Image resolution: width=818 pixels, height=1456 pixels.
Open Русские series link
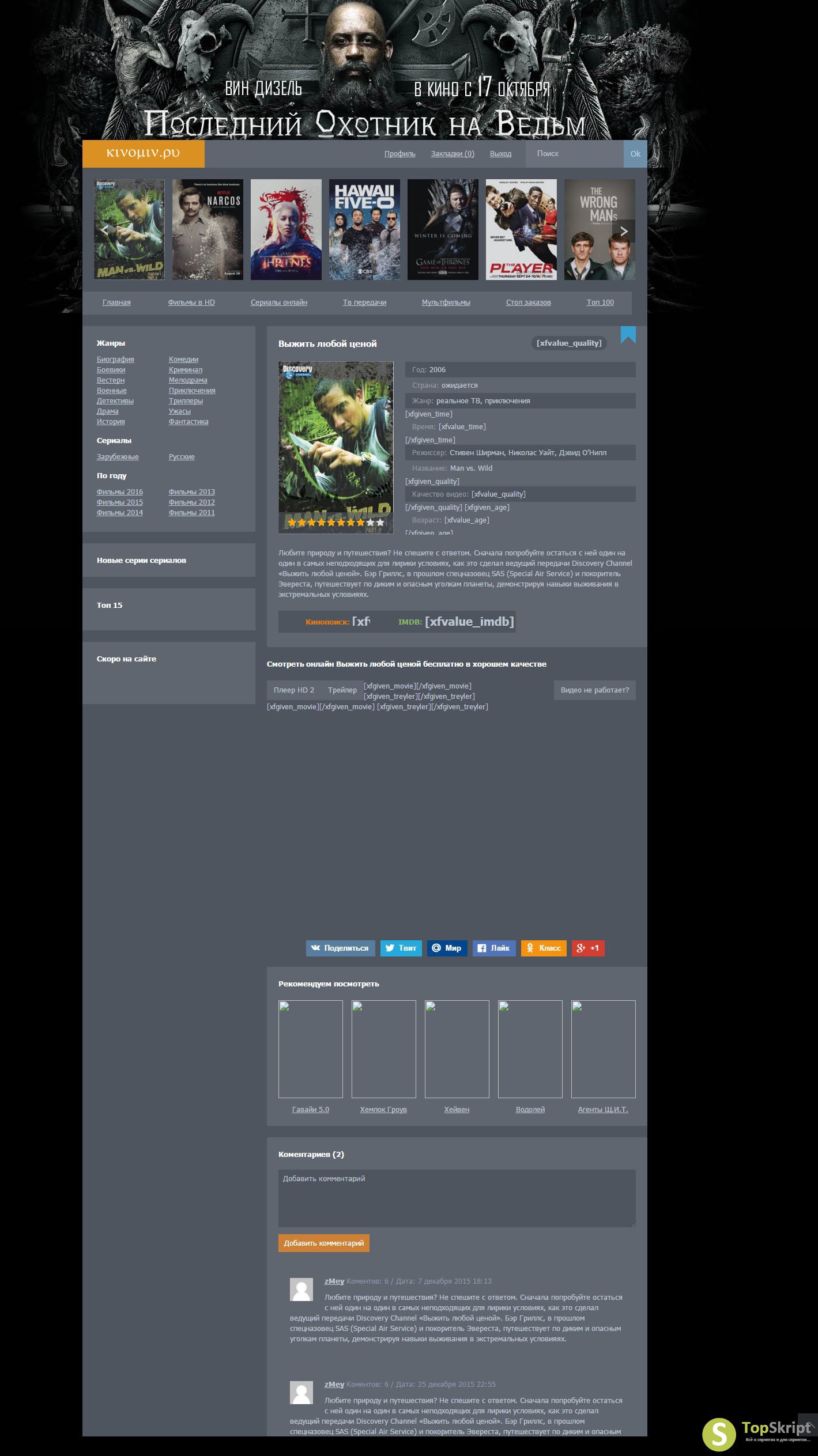point(182,457)
